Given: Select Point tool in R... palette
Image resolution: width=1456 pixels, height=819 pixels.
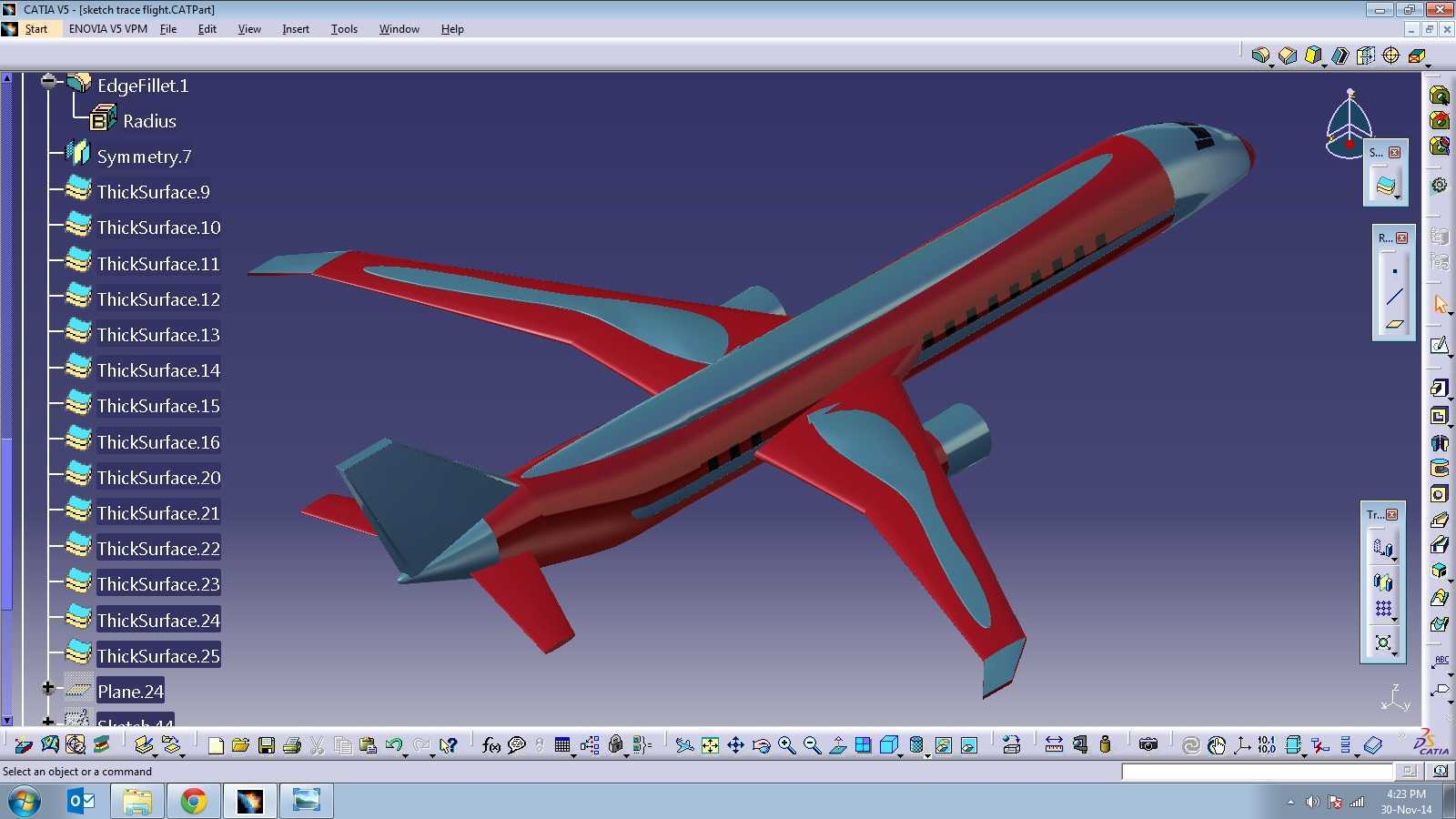Looking at the screenshot, I should pos(1394,271).
